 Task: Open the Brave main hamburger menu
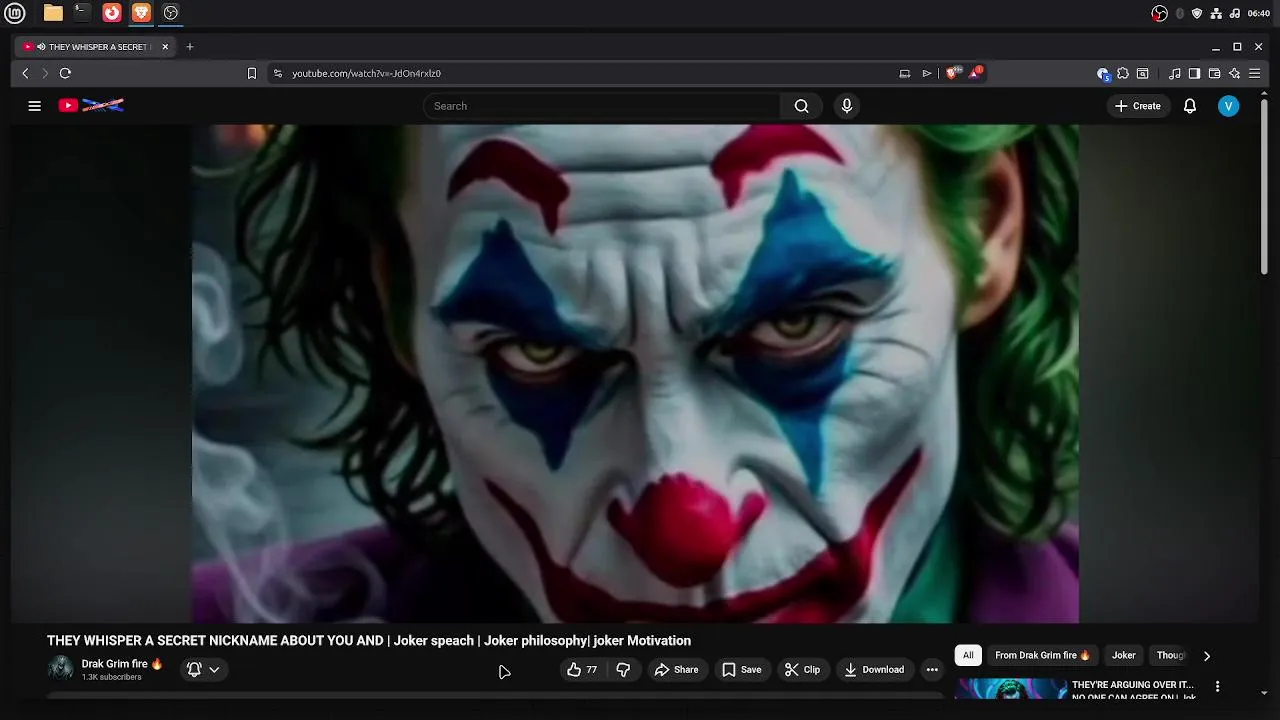[1255, 73]
